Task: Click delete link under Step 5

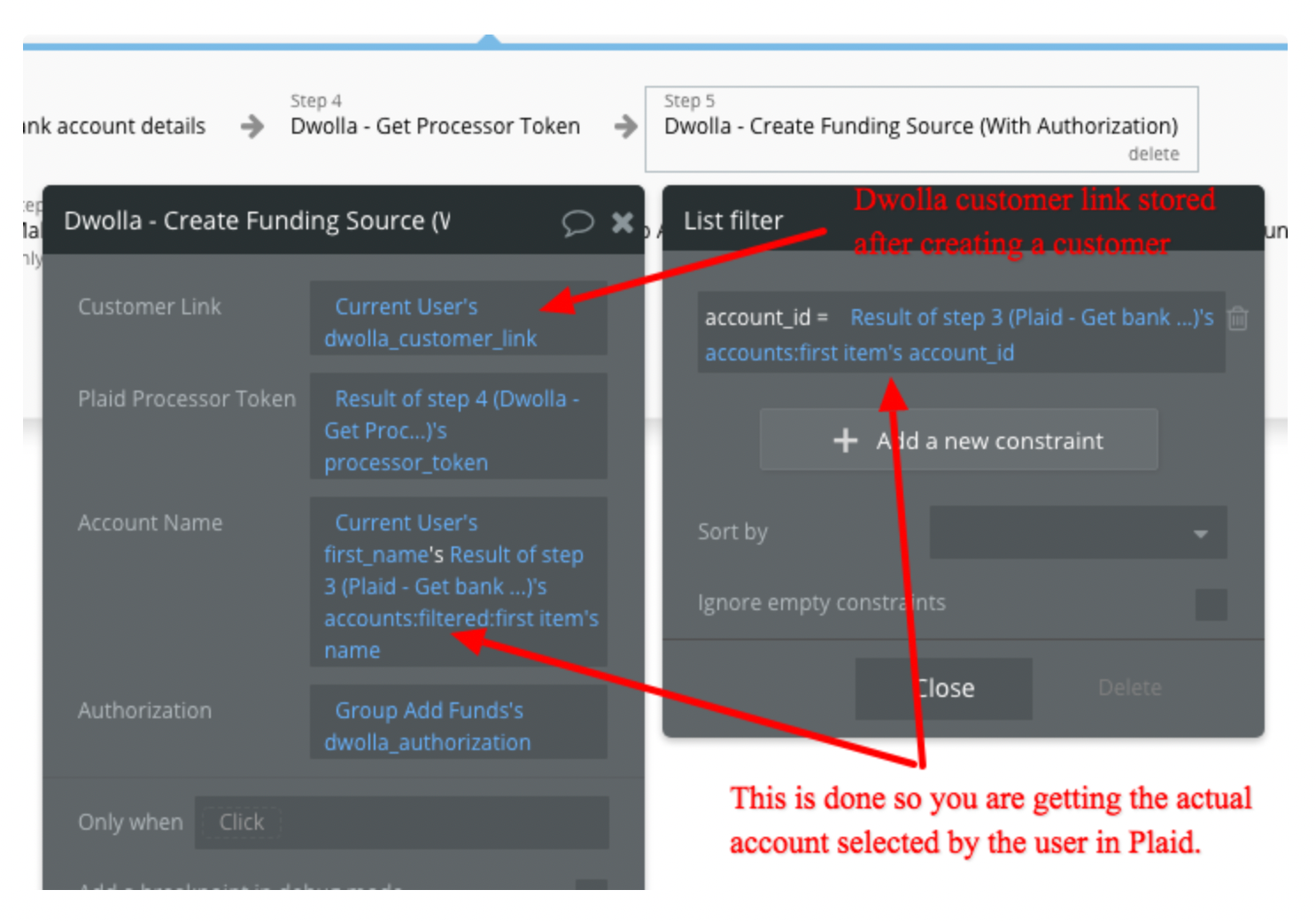Action: (x=1153, y=154)
